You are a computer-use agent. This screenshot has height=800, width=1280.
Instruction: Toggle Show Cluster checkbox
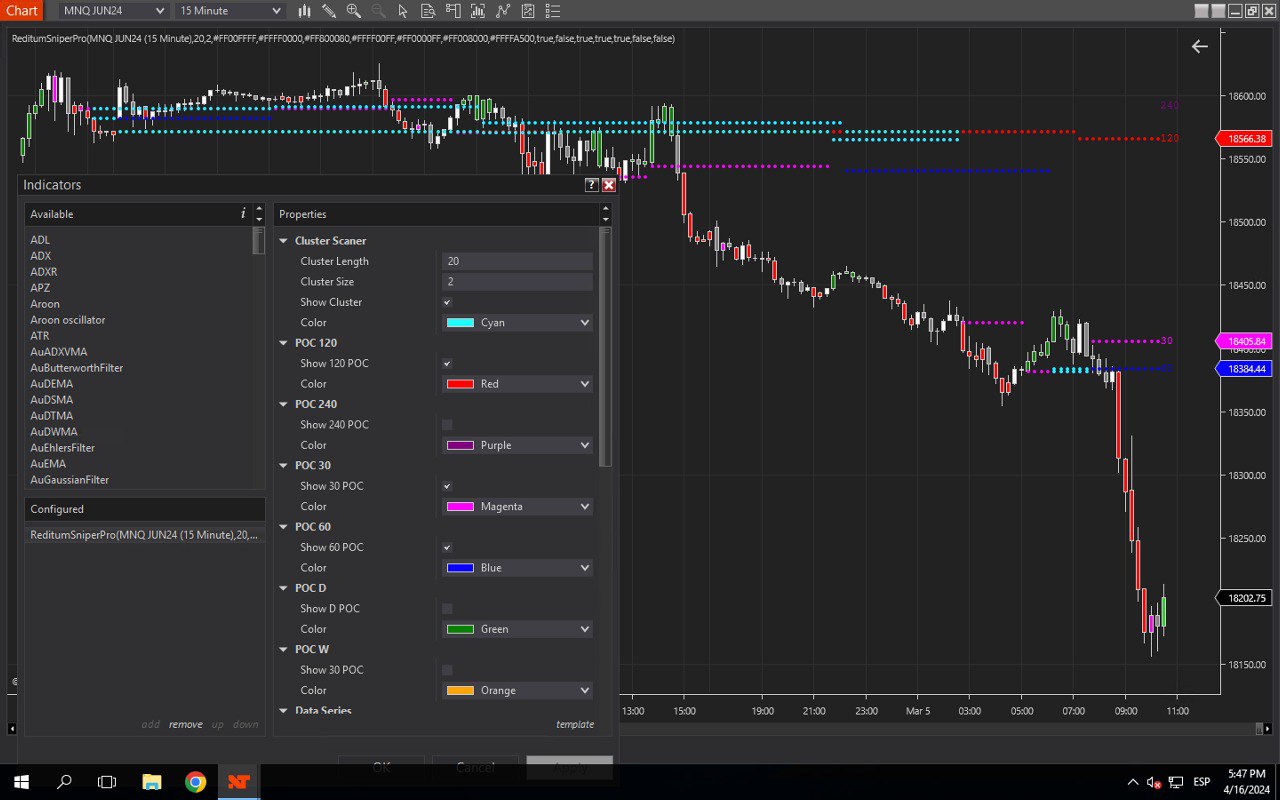(447, 302)
